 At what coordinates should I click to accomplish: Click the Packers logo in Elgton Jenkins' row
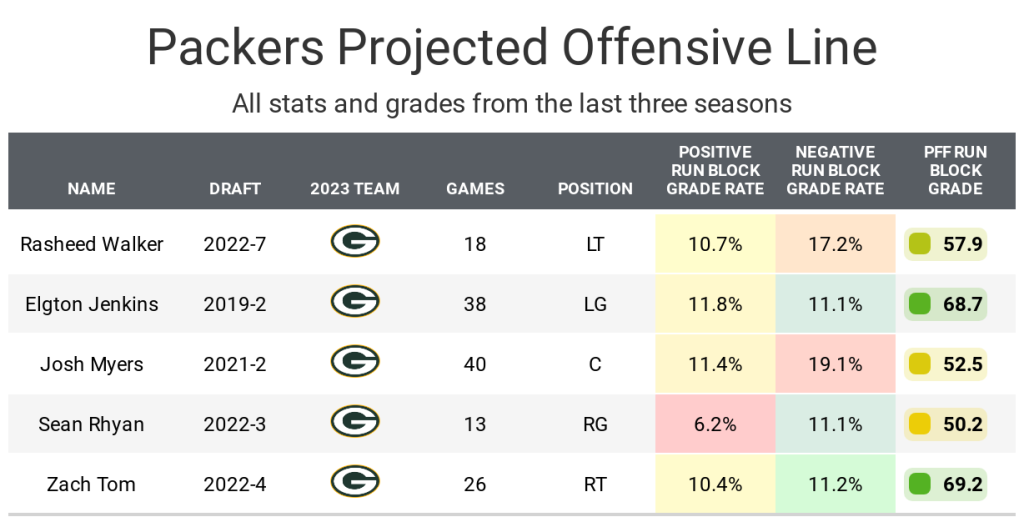pos(355,301)
